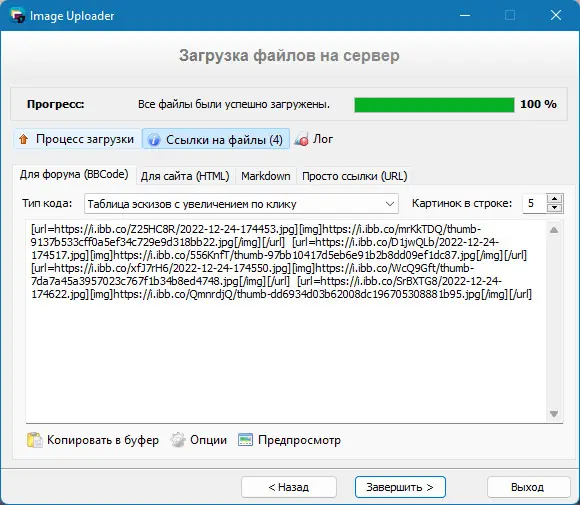580x505 pixels.
Task: Expand the Тип кода dropdown
Action: [x=241, y=203]
